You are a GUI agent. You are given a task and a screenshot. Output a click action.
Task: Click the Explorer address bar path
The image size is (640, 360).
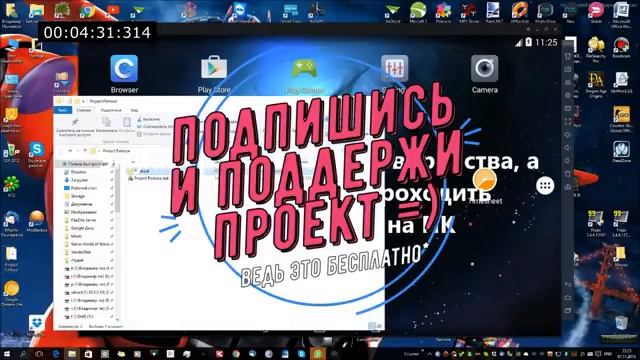coord(116,151)
